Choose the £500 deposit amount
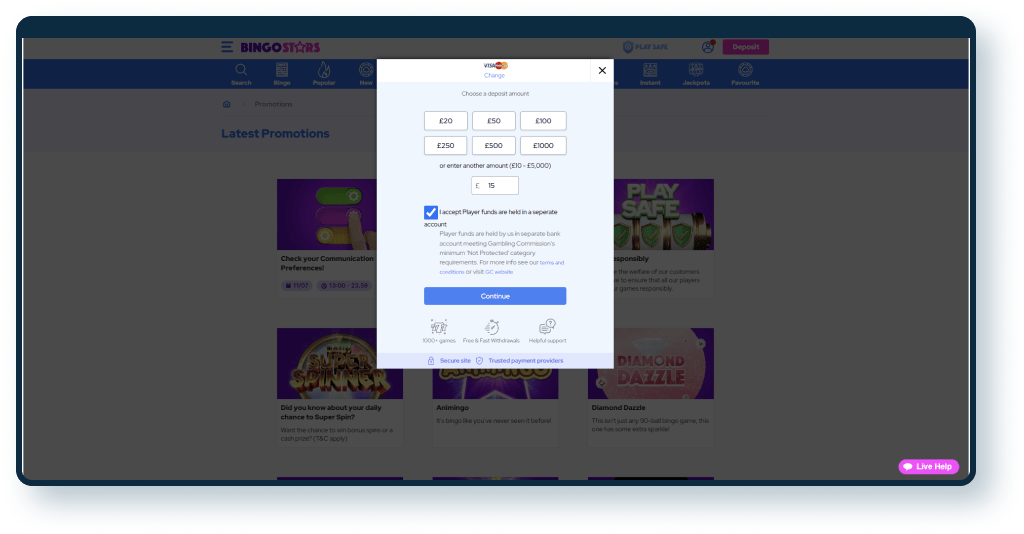 coord(494,146)
